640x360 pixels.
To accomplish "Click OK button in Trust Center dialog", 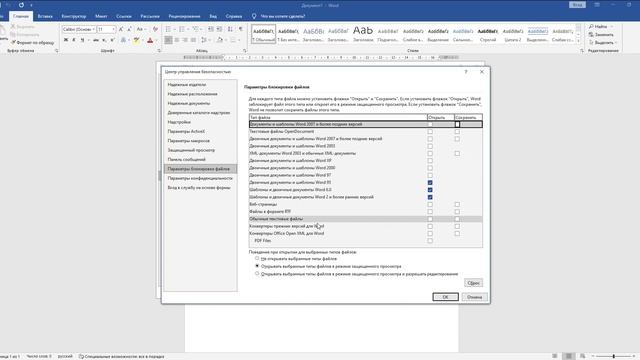I will click(445, 297).
